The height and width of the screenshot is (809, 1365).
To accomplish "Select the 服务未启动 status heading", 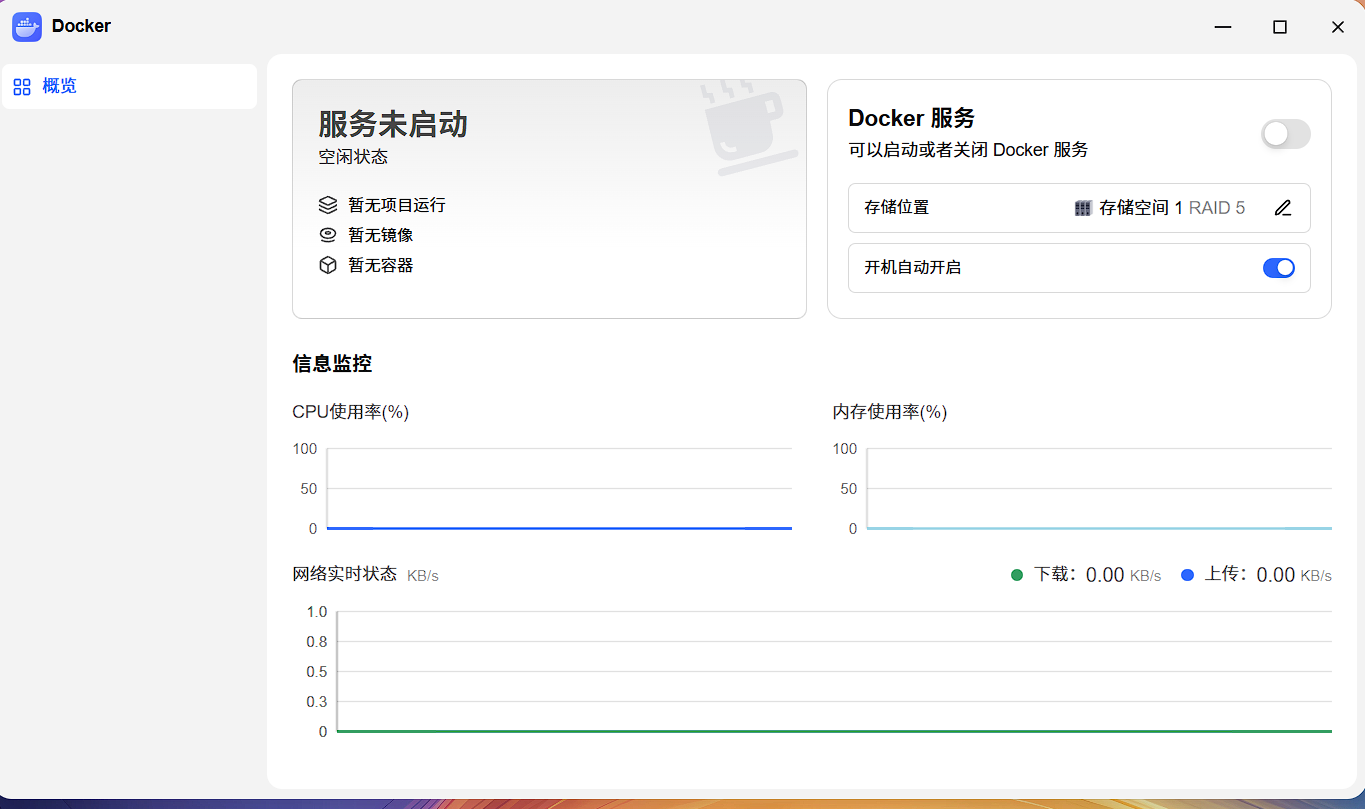I will click(x=393, y=124).
